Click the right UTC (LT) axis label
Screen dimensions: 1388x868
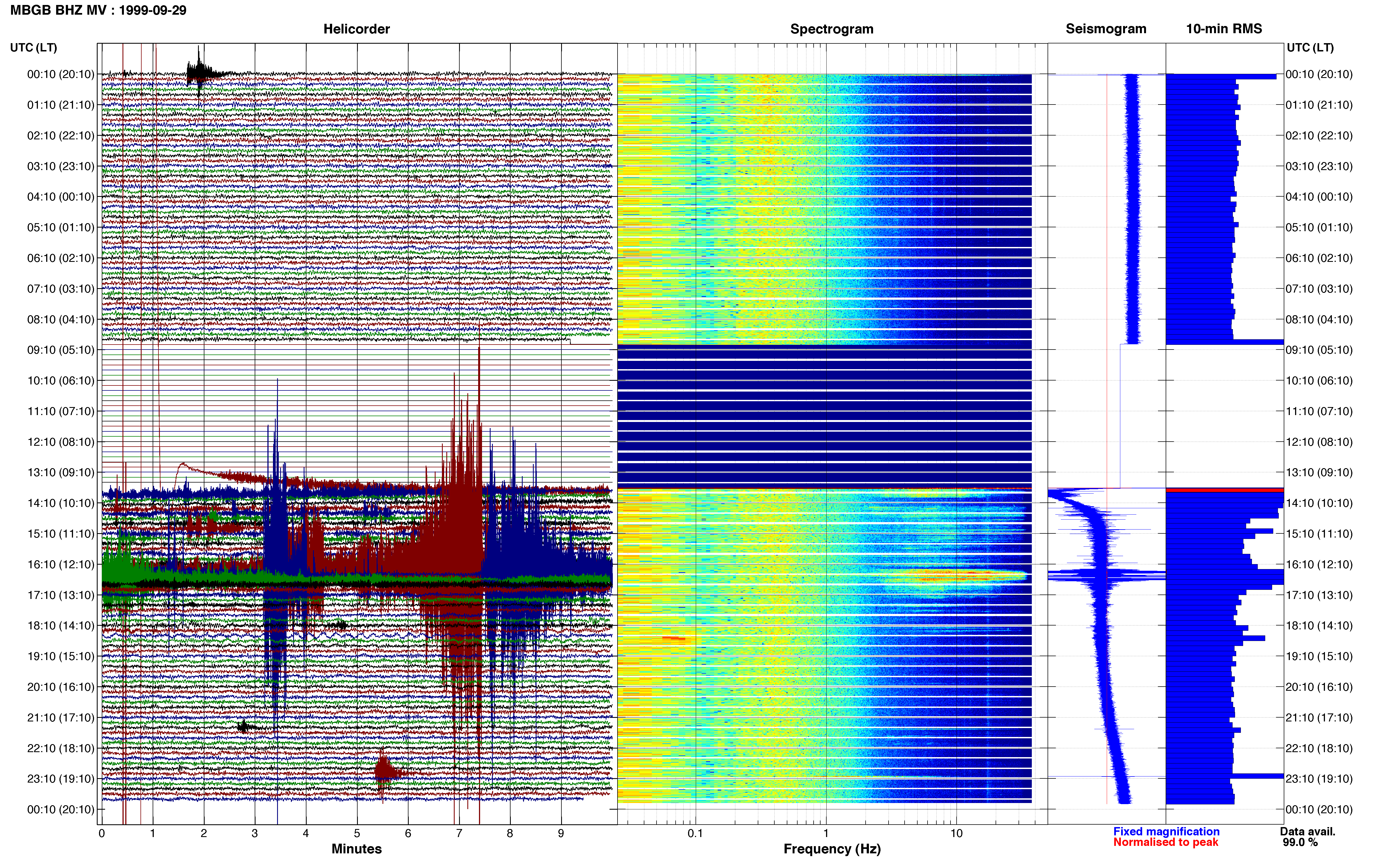[1310, 47]
